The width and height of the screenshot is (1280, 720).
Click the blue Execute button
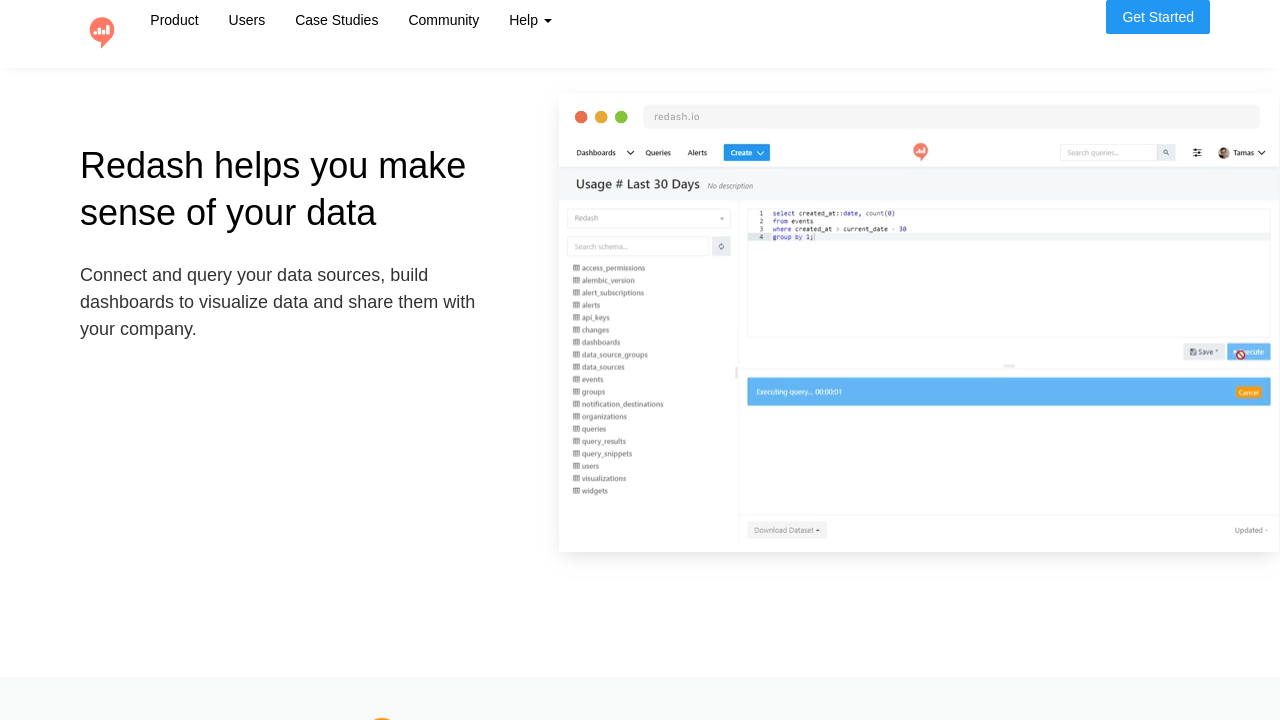(1249, 352)
